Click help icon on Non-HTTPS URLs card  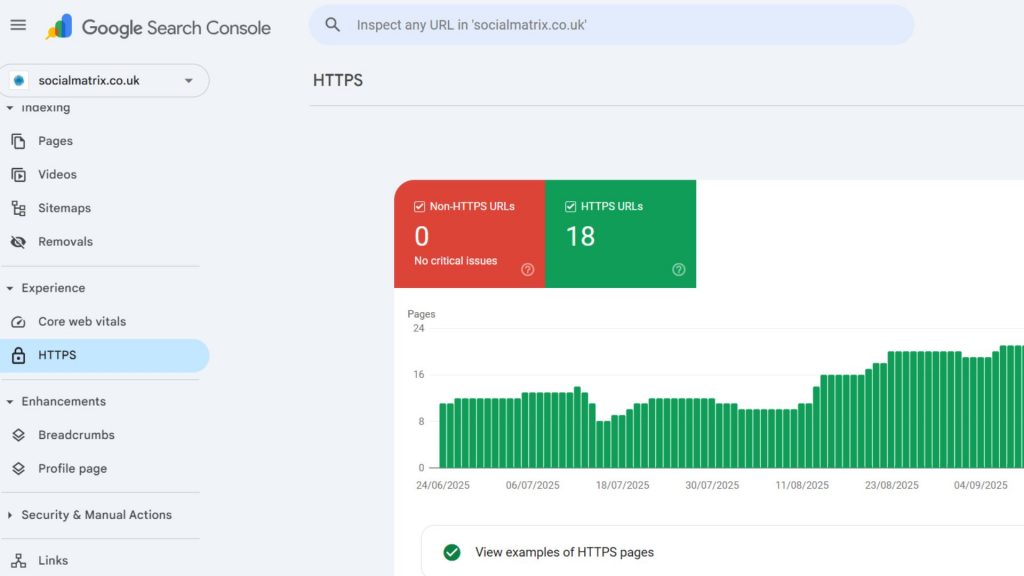(528, 269)
